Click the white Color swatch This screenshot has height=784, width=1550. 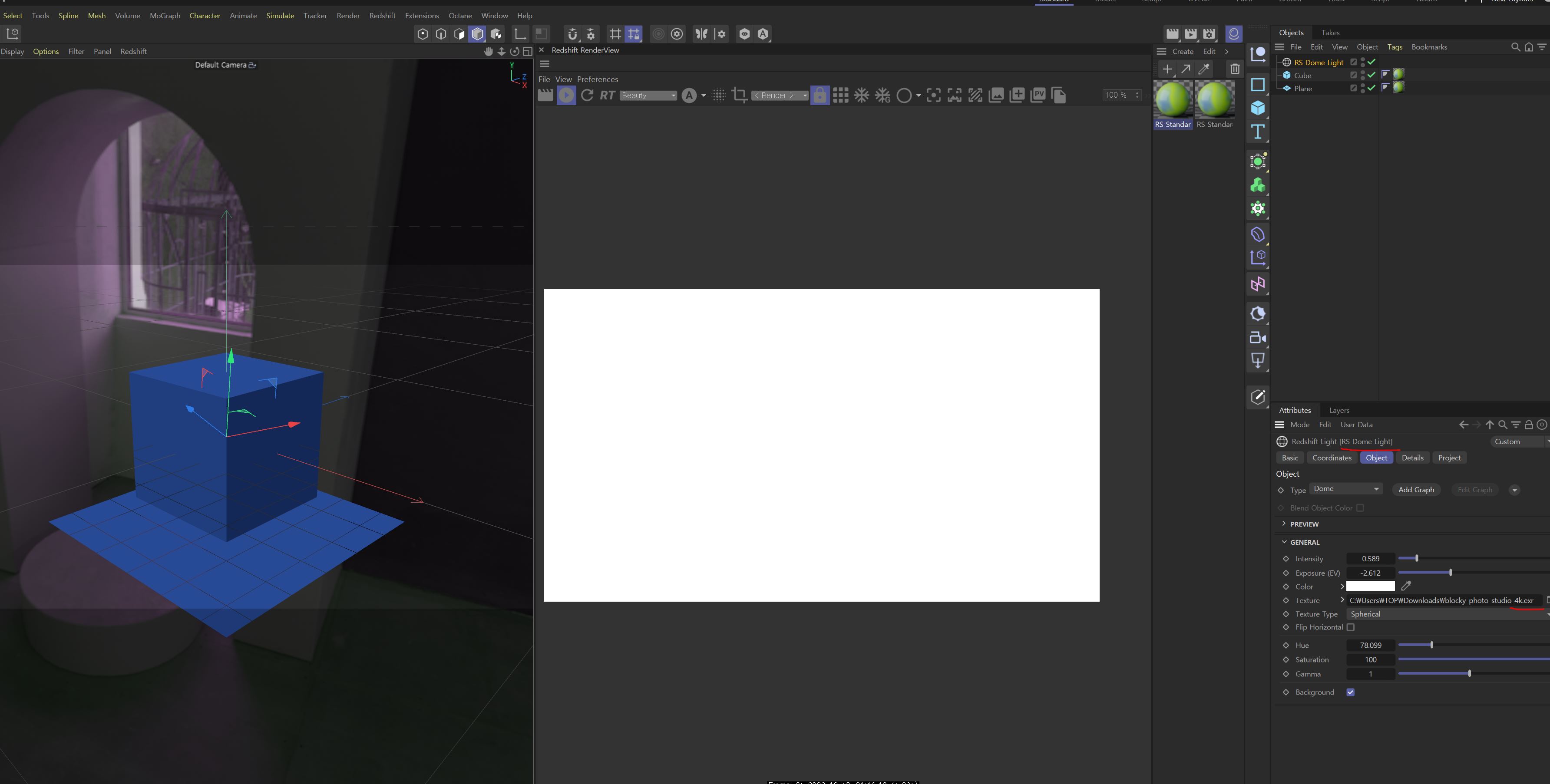1370,586
